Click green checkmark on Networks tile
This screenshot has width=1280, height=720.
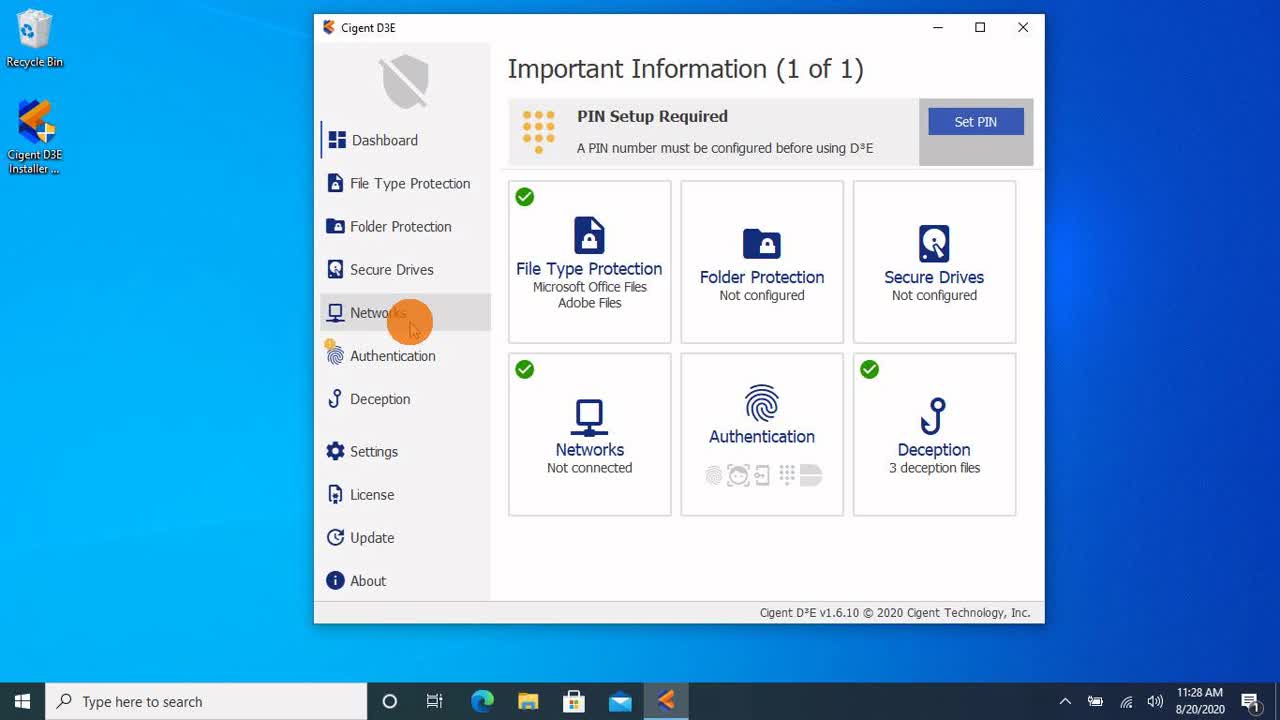point(525,370)
